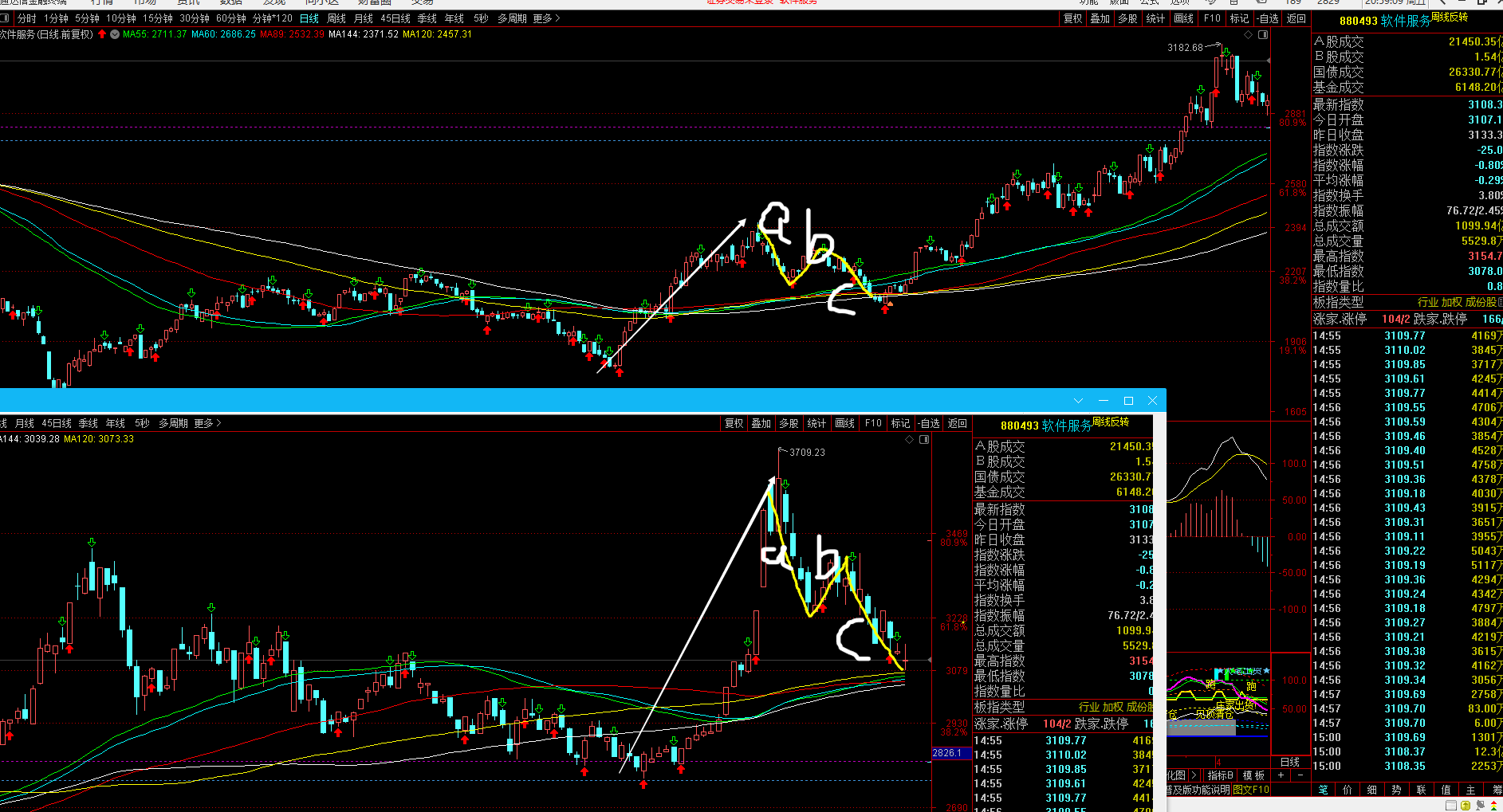Viewport: 1503px width, 812px height.
Task: Click -自选 to remove from watchlist in main window
Action: (x=1267, y=18)
